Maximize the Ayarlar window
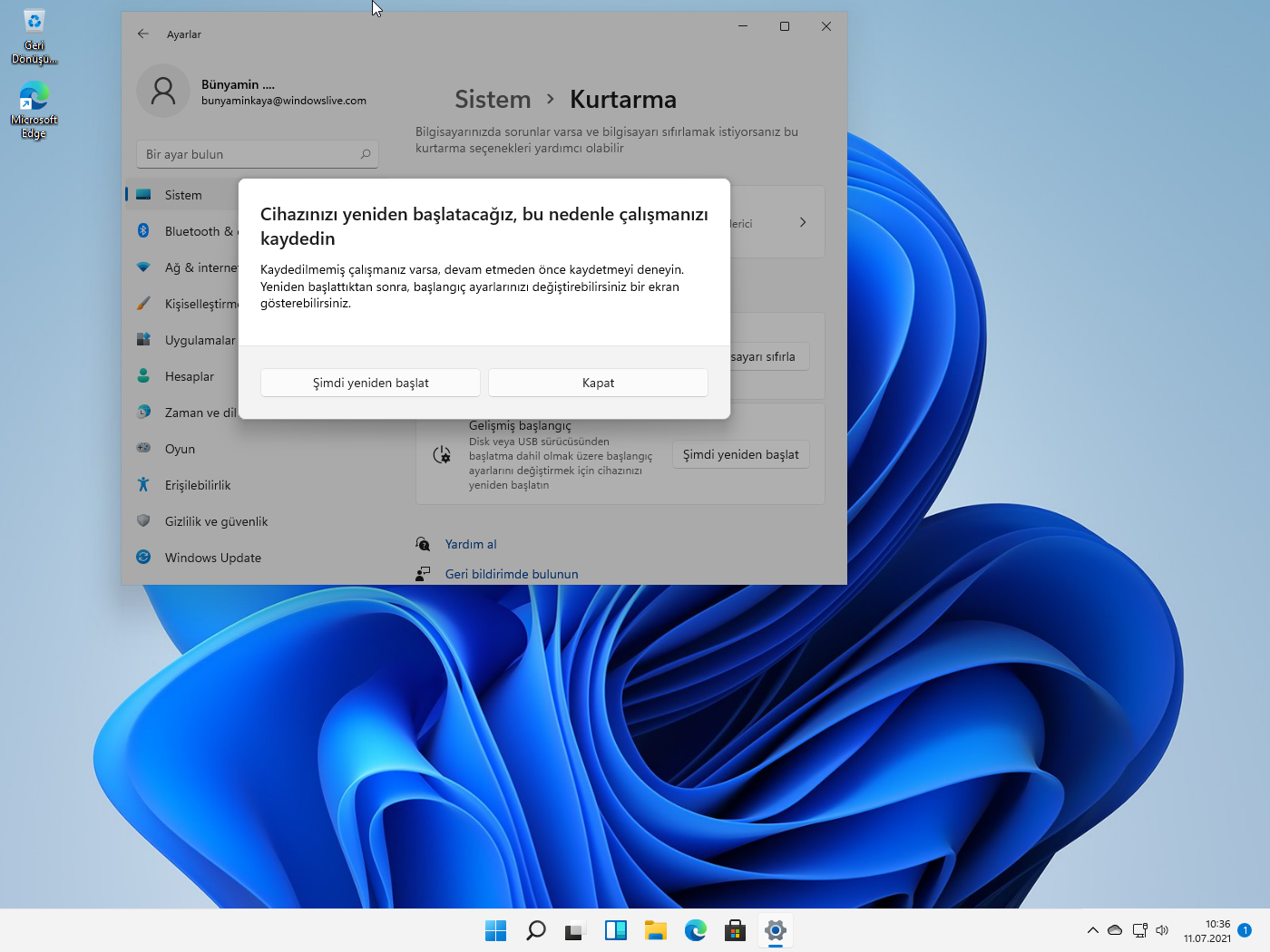Viewport: 1270px width, 952px height. [785, 26]
